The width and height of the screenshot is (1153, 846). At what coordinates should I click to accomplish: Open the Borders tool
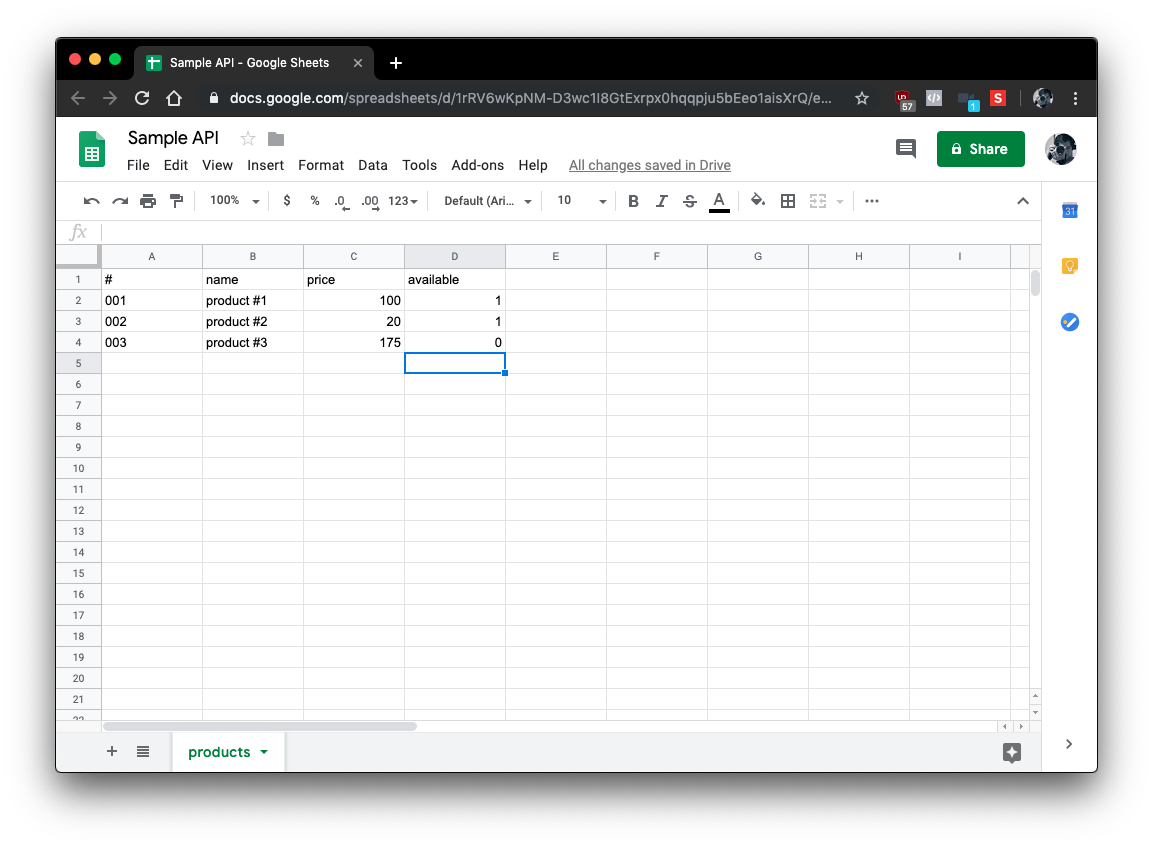(788, 201)
